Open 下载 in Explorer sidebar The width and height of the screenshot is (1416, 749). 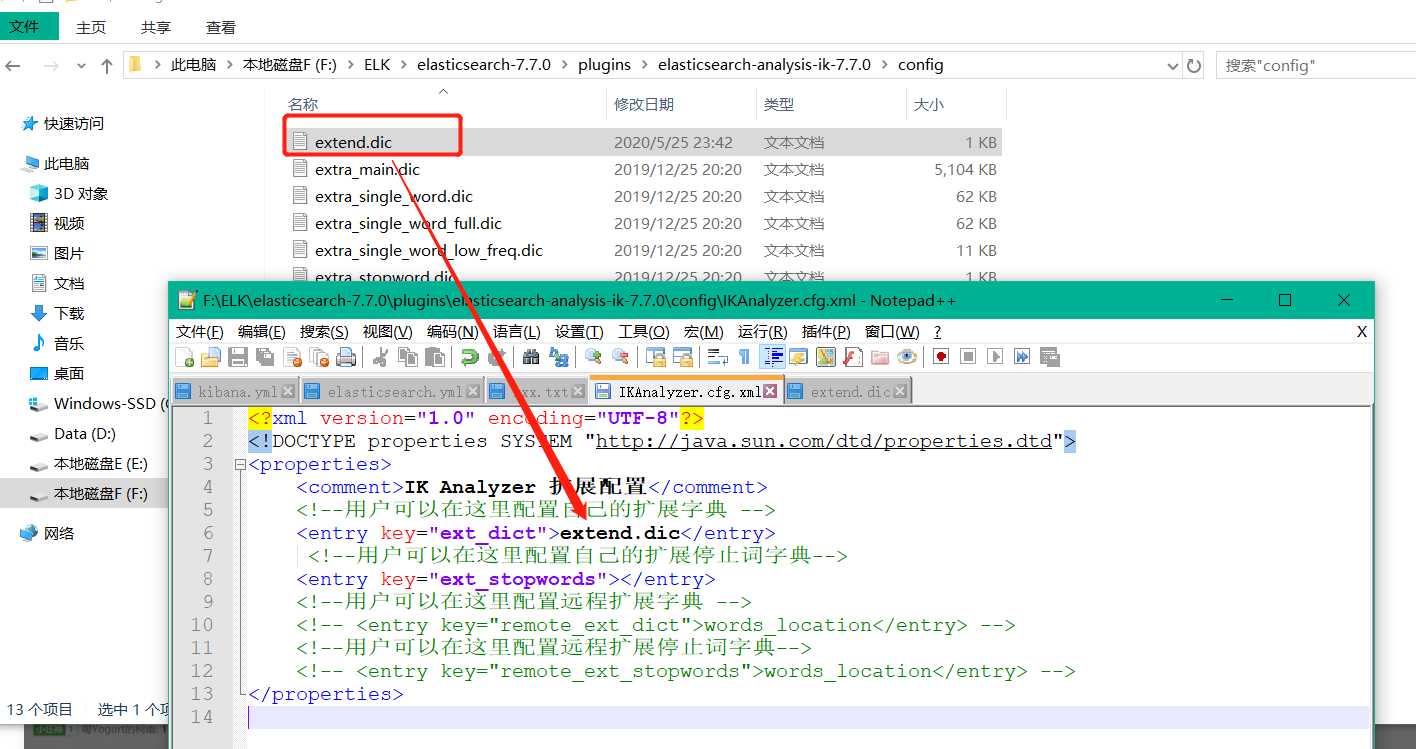click(x=69, y=313)
